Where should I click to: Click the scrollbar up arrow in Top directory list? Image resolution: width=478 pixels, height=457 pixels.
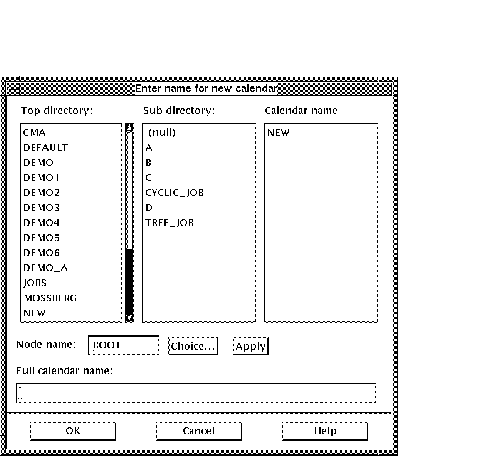click(129, 128)
